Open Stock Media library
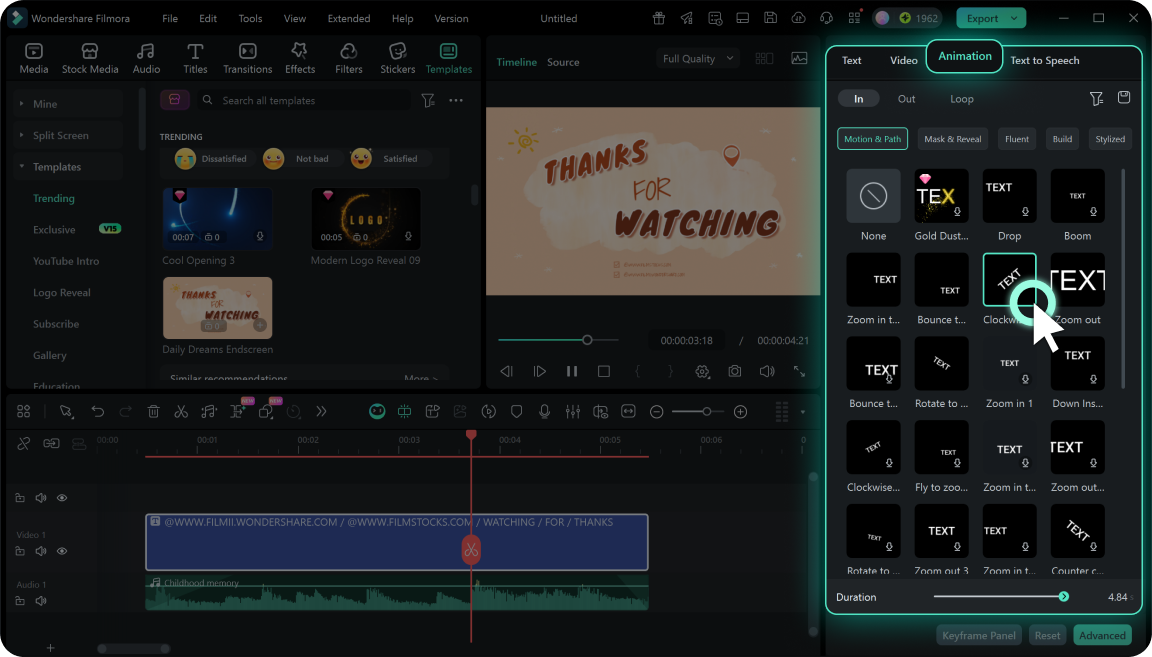The image size is (1152, 657). pyautogui.click(x=90, y=58)
